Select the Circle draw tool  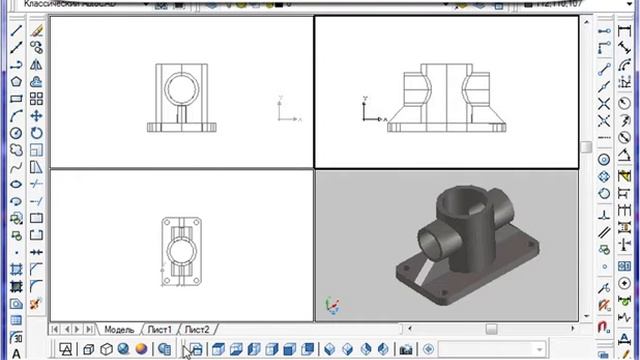point(16,133)
